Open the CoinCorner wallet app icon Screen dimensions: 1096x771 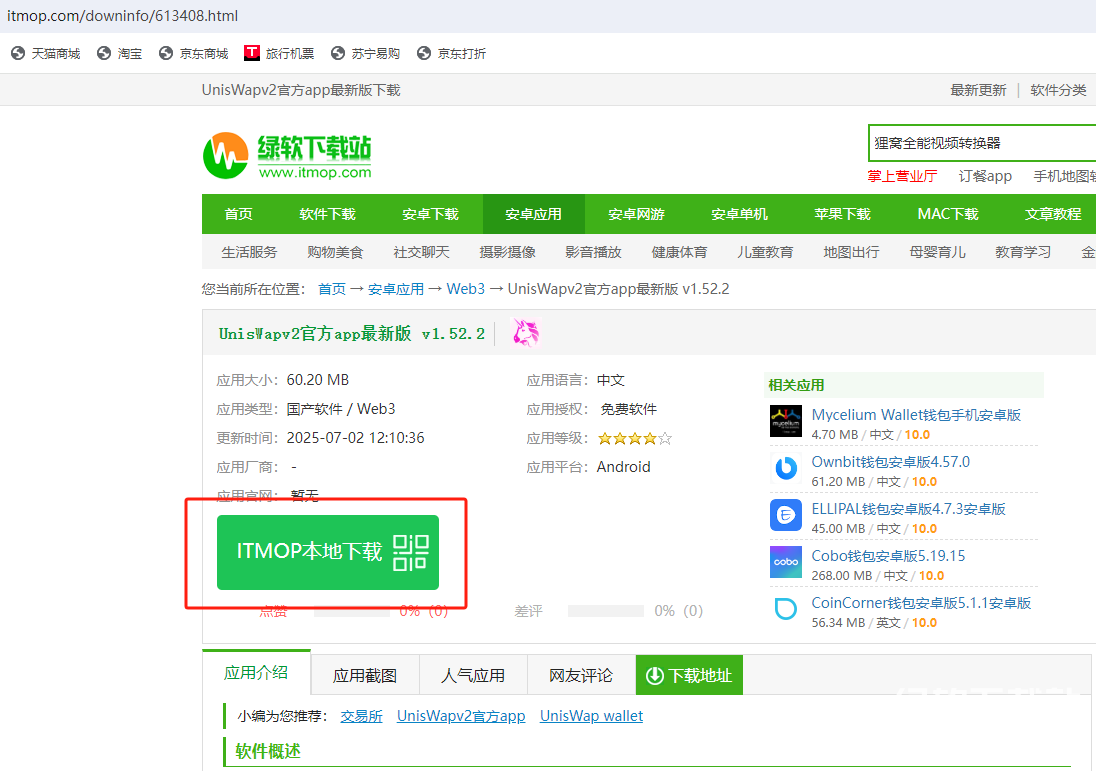click(786, 609)
